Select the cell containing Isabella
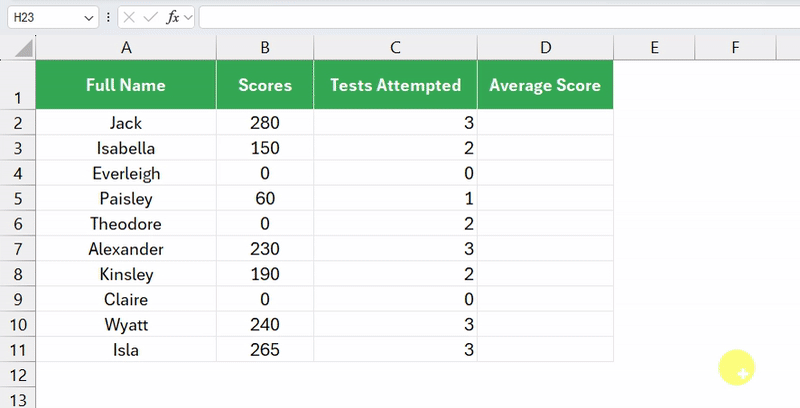 pyautogui.click(x=126, y=148)
